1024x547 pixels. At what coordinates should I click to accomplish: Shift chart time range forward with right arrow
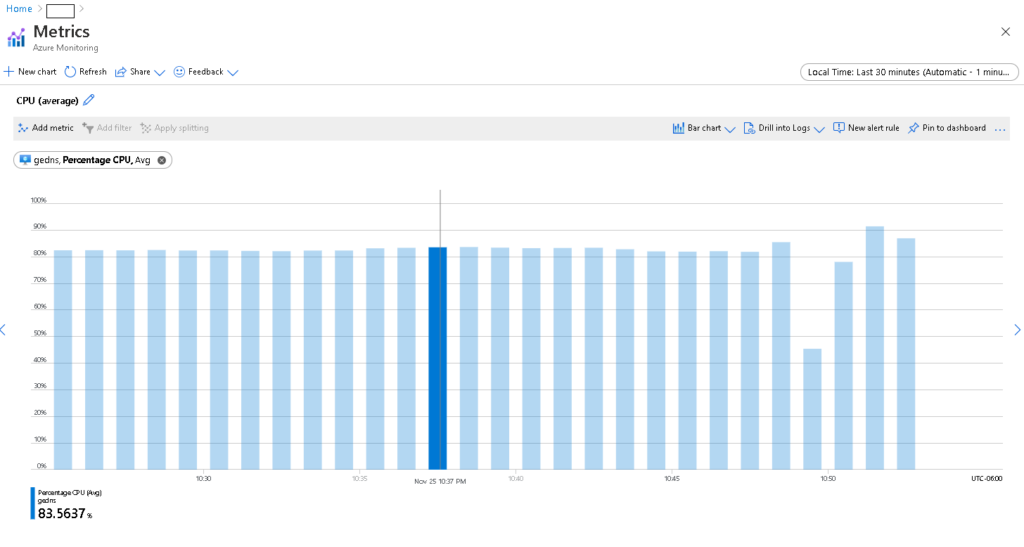click(x=1017, y=330)
